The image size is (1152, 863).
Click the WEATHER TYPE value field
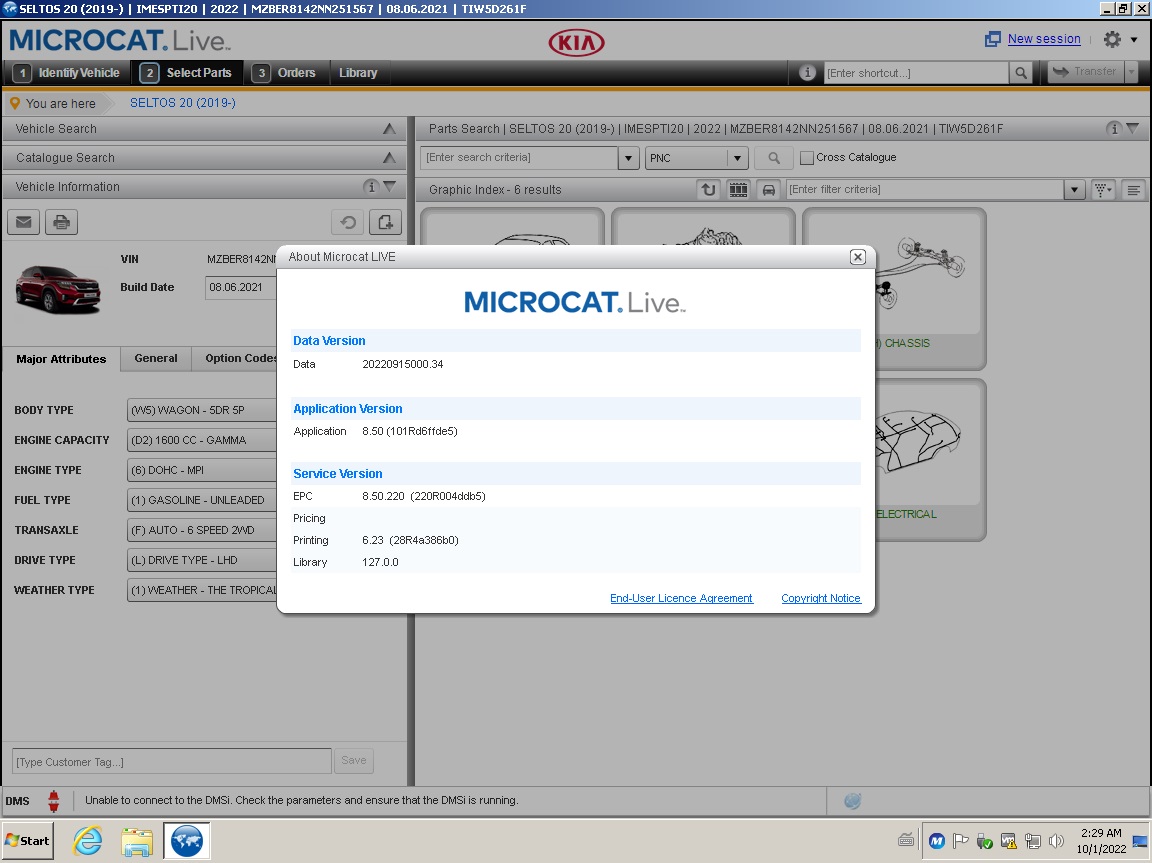202,591
